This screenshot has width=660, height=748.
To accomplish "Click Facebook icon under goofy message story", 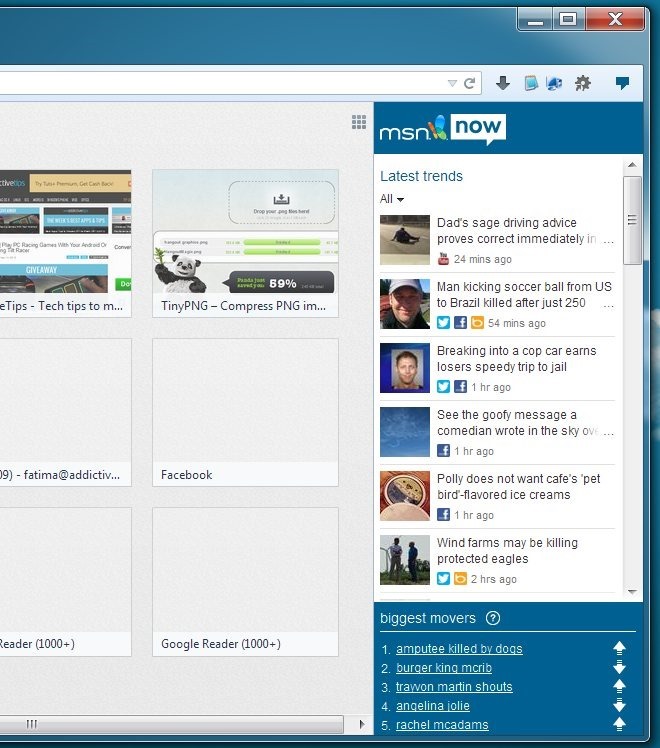I will pyautogui.click(x=443, y=450).
